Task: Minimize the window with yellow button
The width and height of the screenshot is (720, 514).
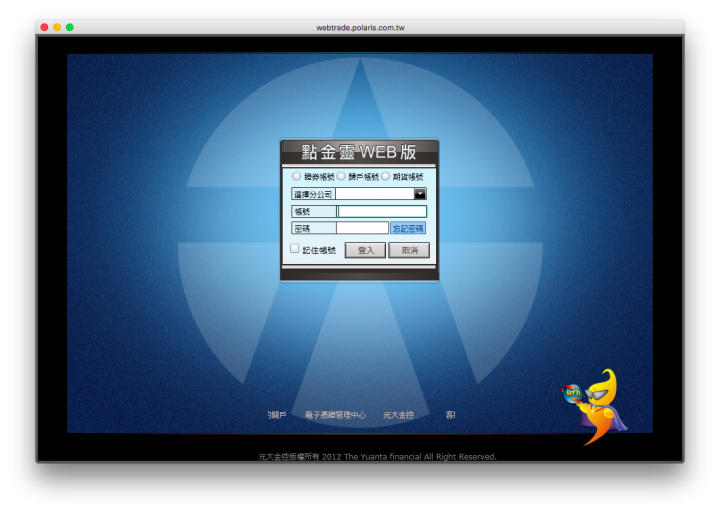Action: click(57, 27)
